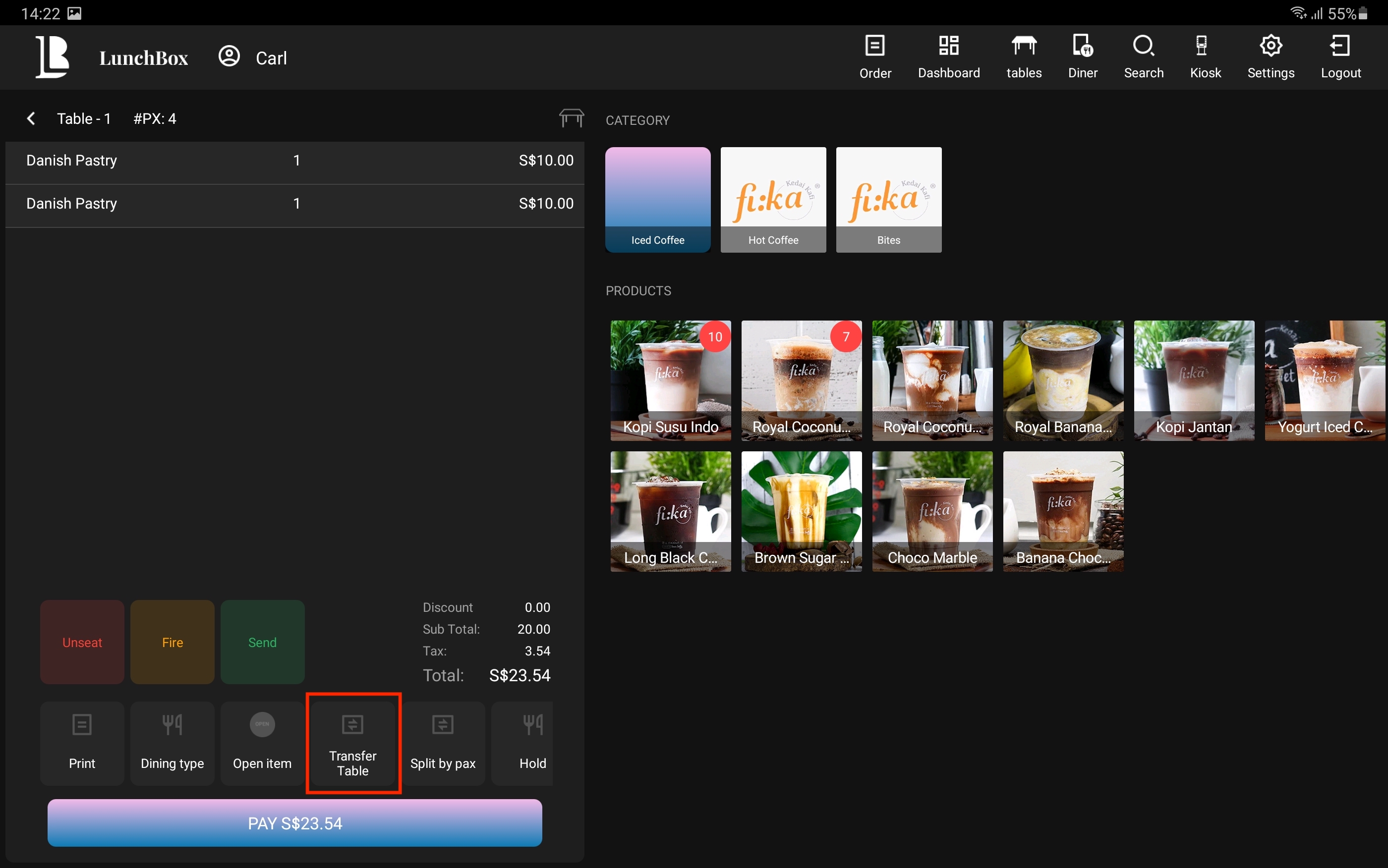Screen dimensions: 1388x868
Task: Select the Hot Coffee category
Action: pos(772,199)
